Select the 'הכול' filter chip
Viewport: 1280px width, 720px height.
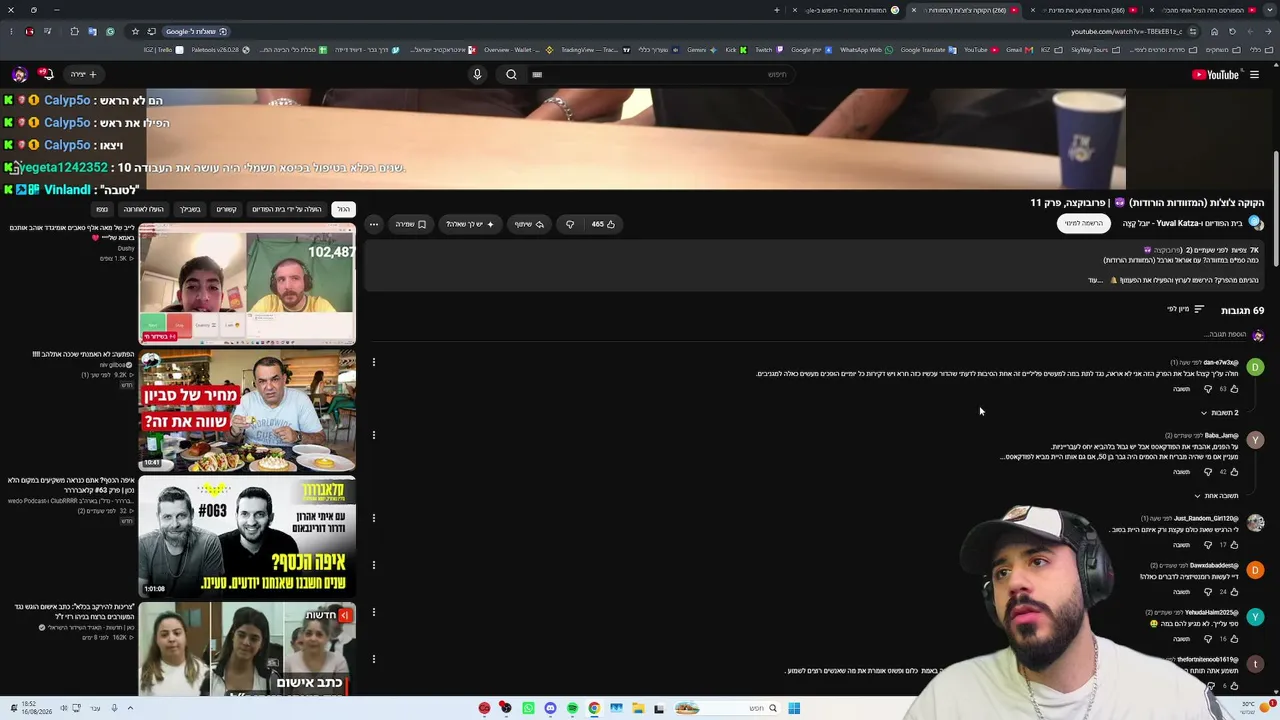pos(343,209)
